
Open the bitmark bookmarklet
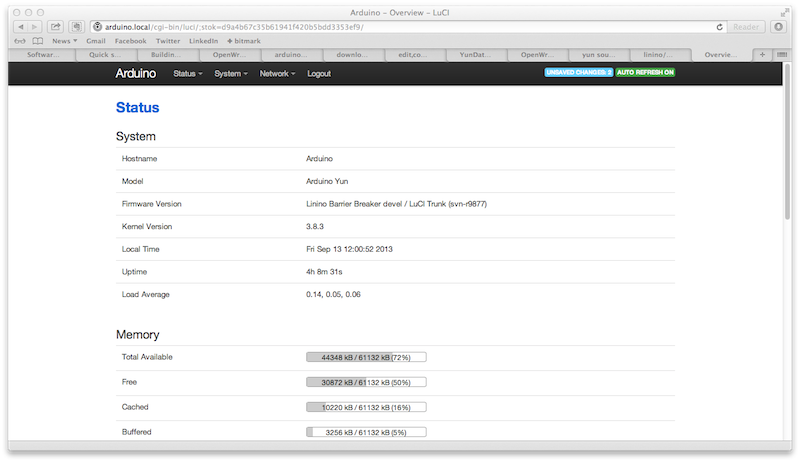pyautogui.click(x=244, y=41)
